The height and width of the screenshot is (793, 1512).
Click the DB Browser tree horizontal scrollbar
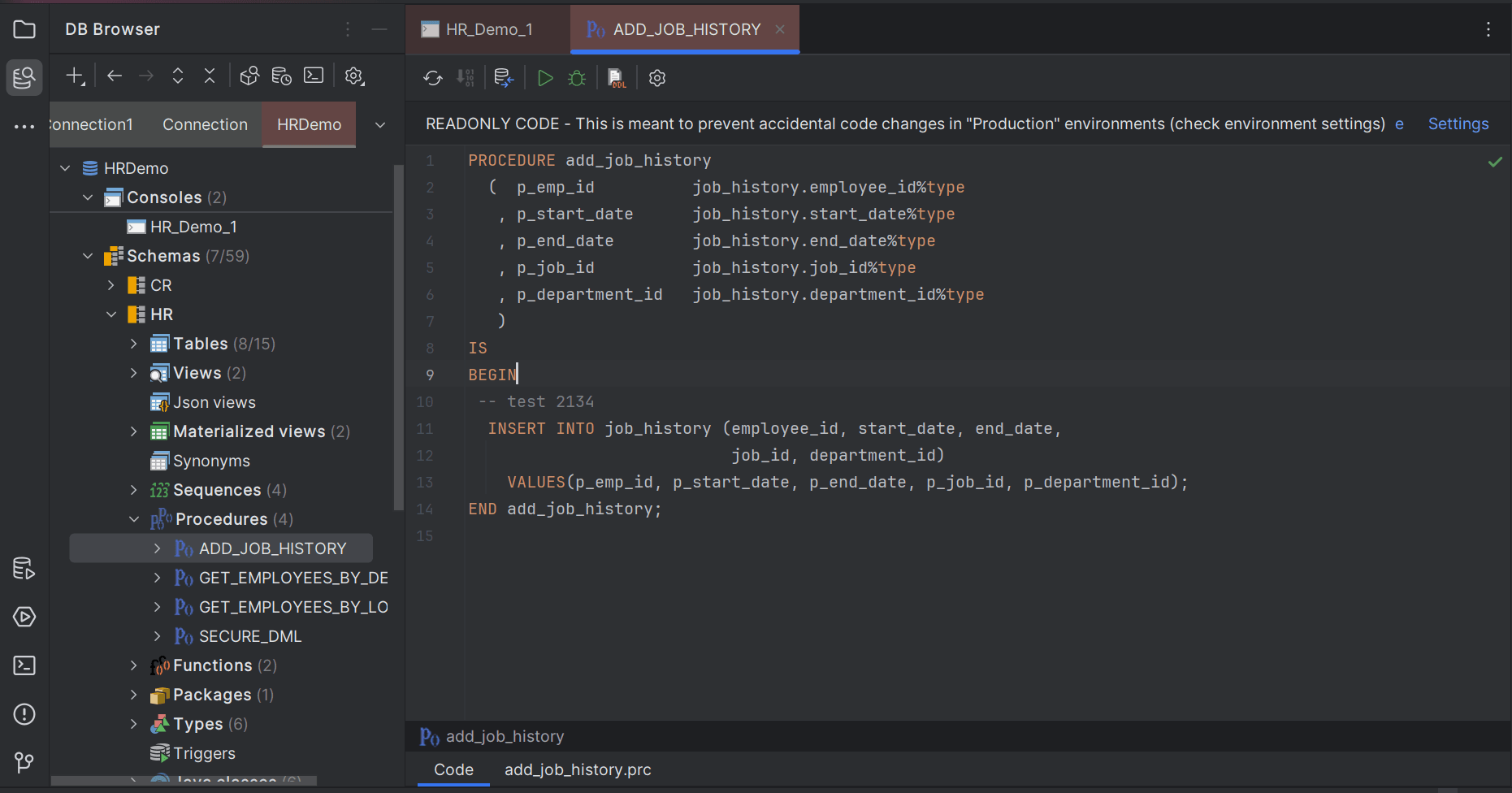(184, 780)
